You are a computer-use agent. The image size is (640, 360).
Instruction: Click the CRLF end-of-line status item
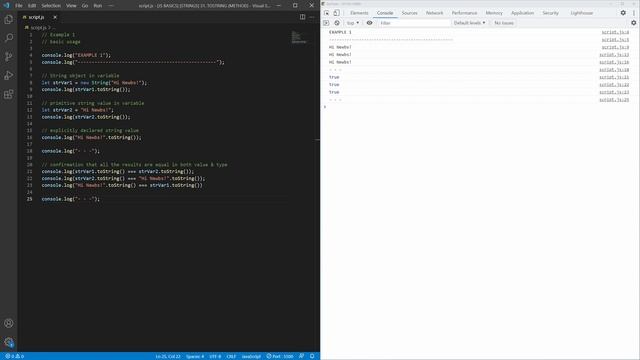coord(231,356)
